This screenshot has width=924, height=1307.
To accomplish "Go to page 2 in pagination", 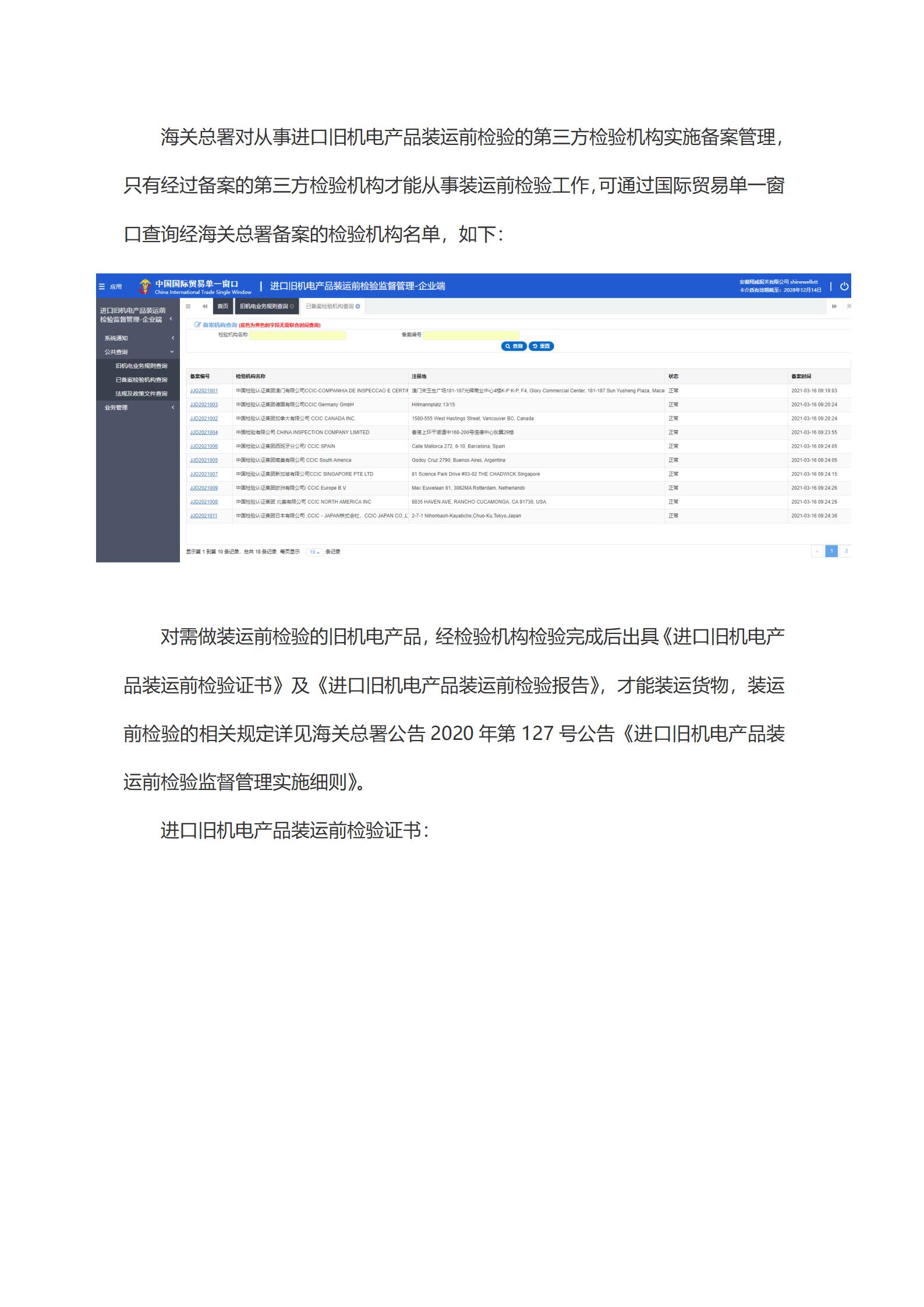I will click(846, 551).
